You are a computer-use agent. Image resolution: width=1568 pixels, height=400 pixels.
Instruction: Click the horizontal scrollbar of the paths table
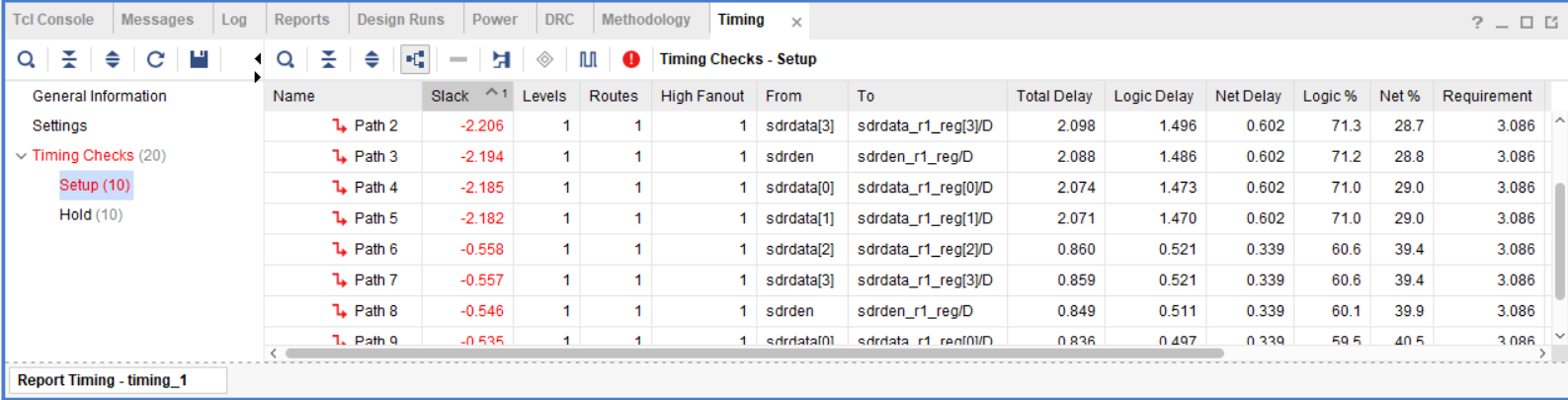point(753,353)
